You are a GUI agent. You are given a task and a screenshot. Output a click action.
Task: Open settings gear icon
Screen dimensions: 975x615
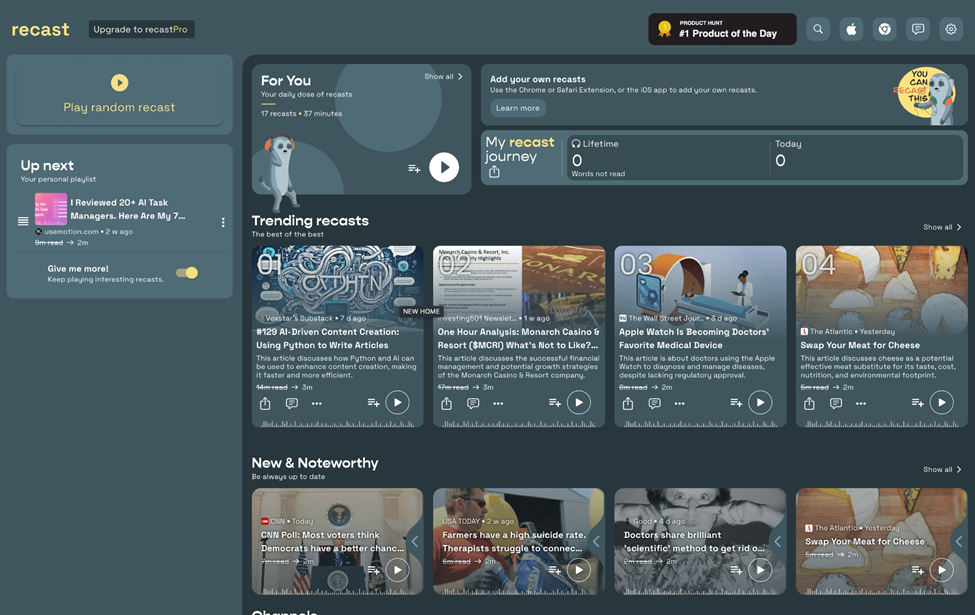point(951,29)
